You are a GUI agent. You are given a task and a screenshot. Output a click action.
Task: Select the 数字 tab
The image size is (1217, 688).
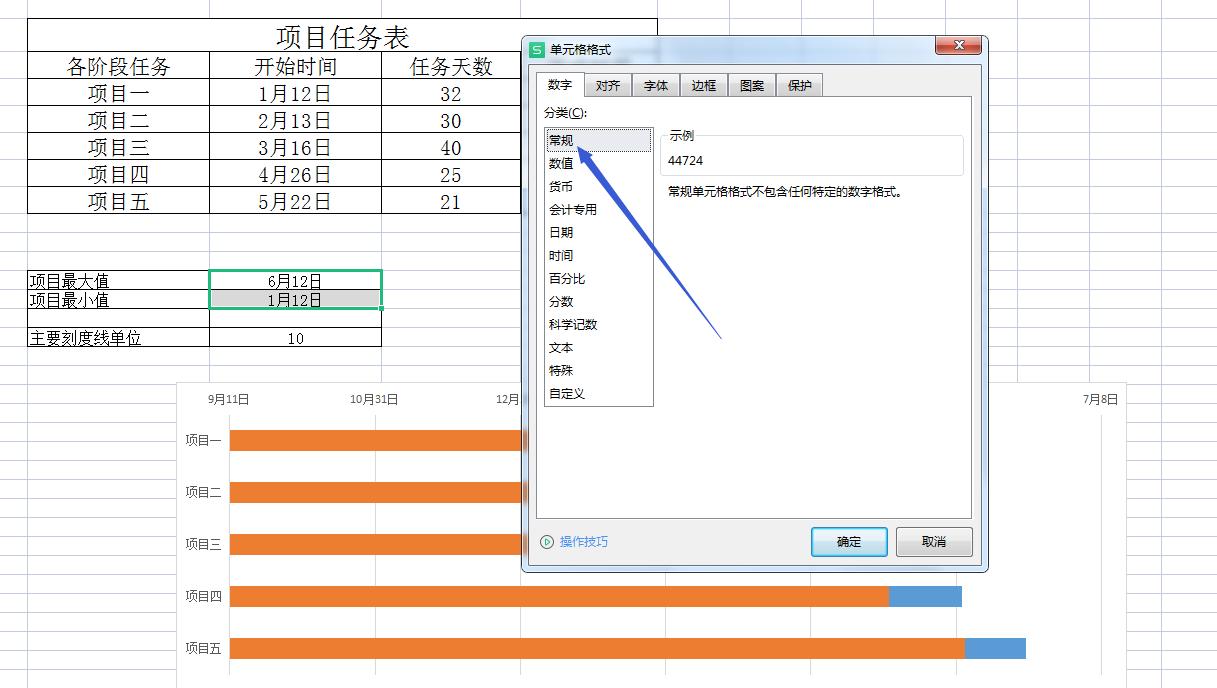[560, 85]
